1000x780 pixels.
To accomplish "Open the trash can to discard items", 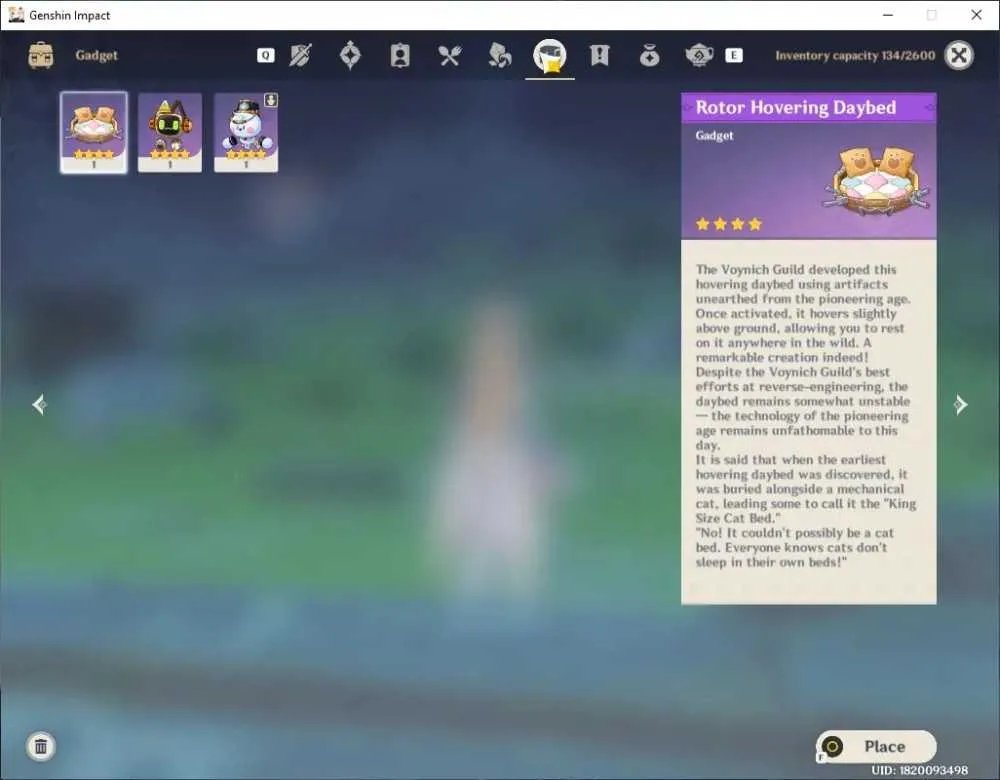I will click(x=41, y=746).
